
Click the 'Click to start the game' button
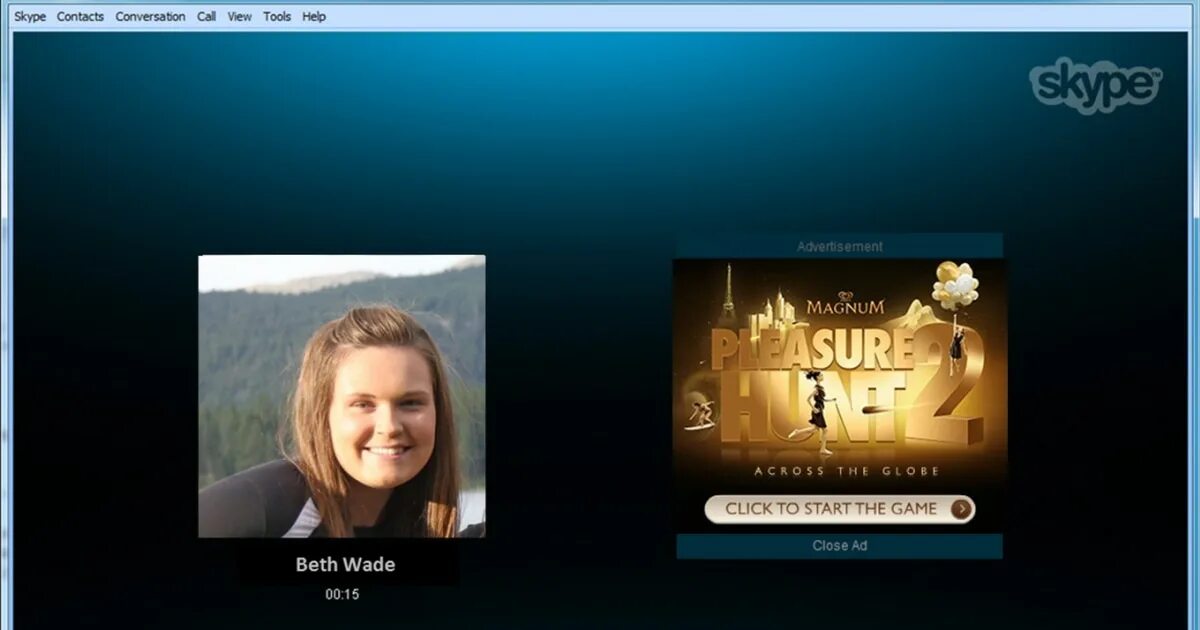[839, 509]
